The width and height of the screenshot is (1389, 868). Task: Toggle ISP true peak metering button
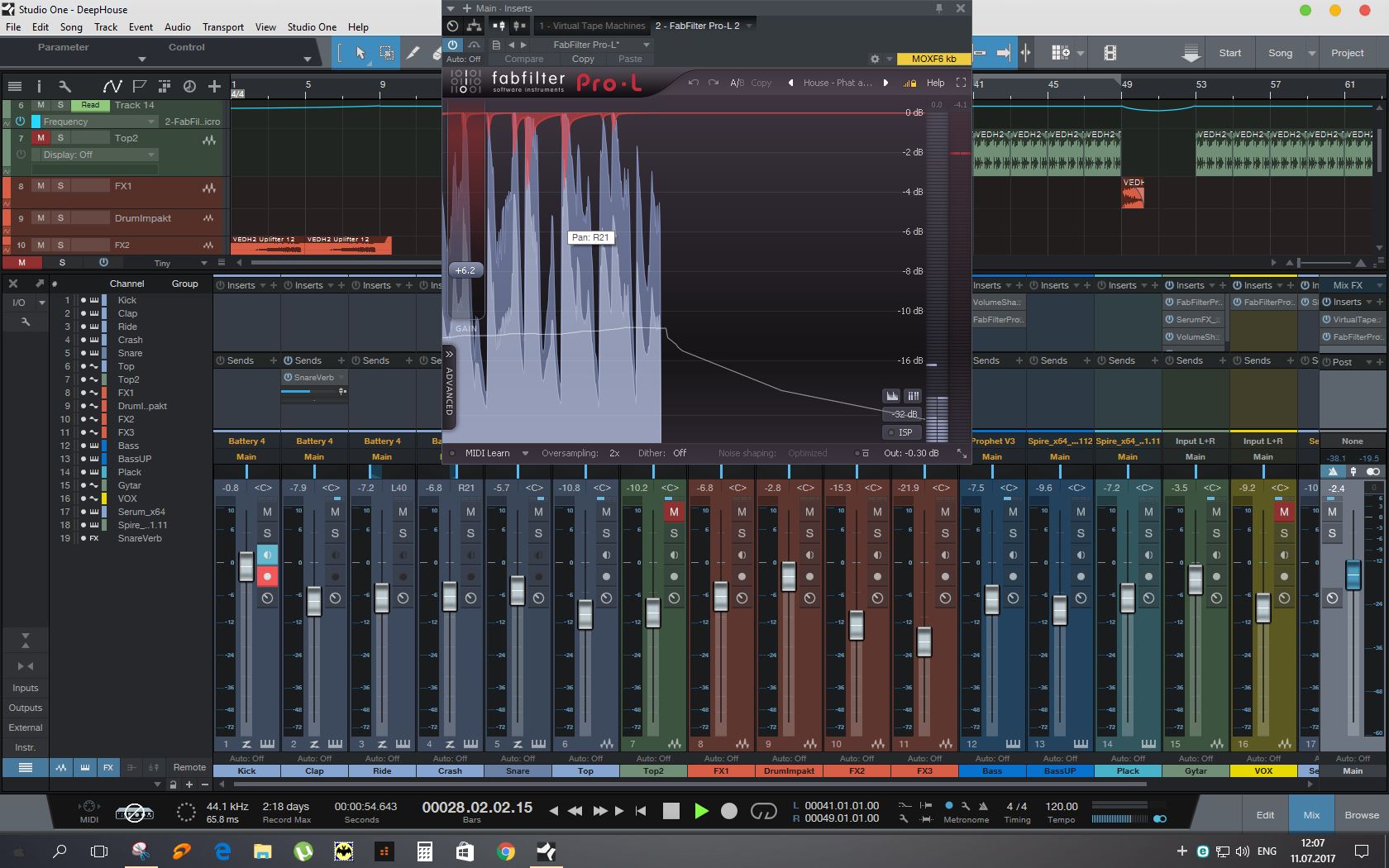coord(901,432)
